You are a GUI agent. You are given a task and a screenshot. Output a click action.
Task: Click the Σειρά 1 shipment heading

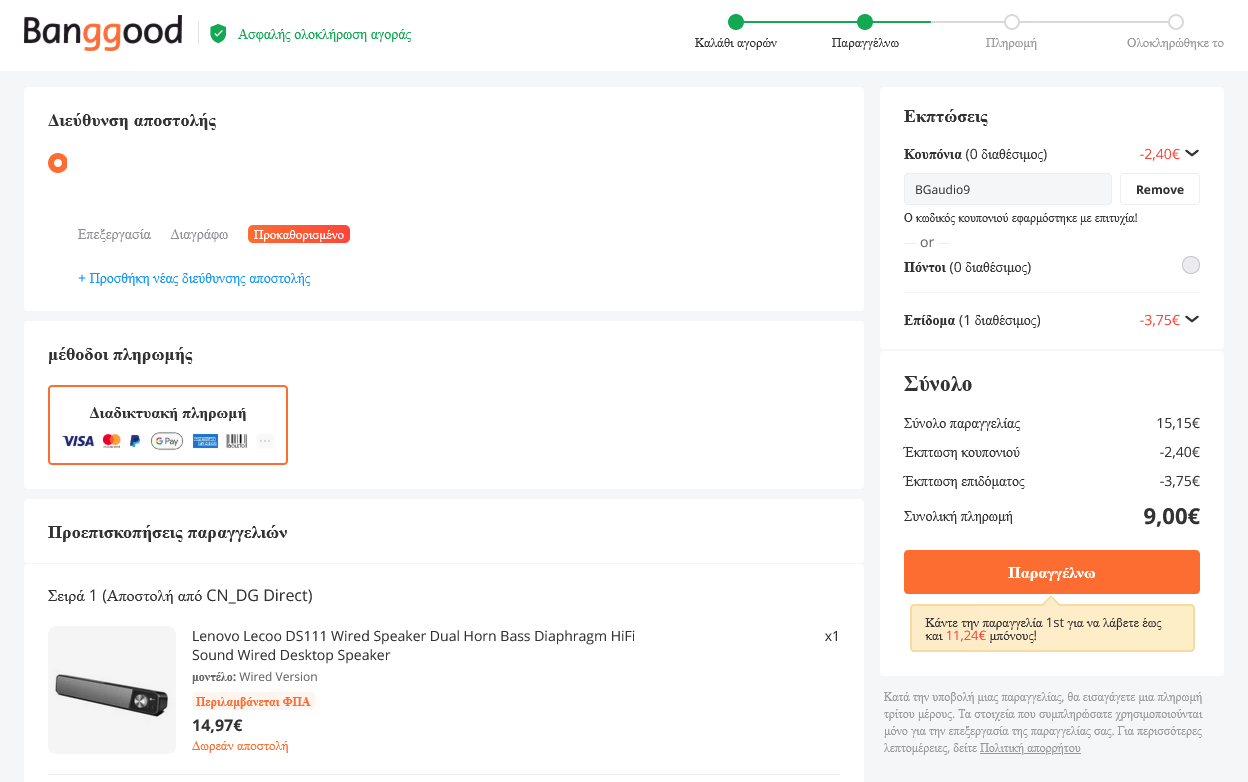pyautogui.click(x=180, y=596)
